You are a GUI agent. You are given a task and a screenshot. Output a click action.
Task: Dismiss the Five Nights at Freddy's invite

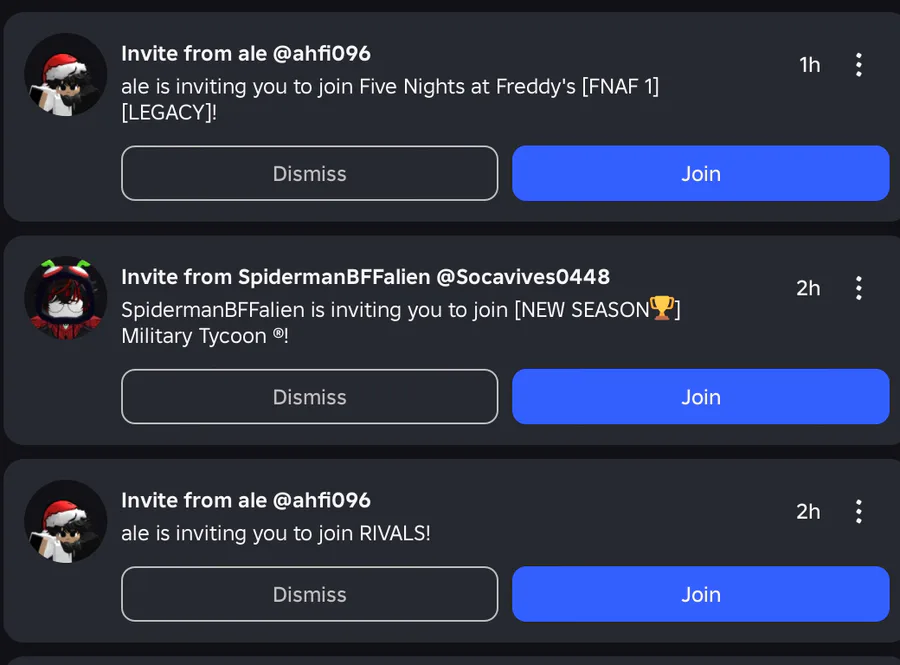click(309, 173)
